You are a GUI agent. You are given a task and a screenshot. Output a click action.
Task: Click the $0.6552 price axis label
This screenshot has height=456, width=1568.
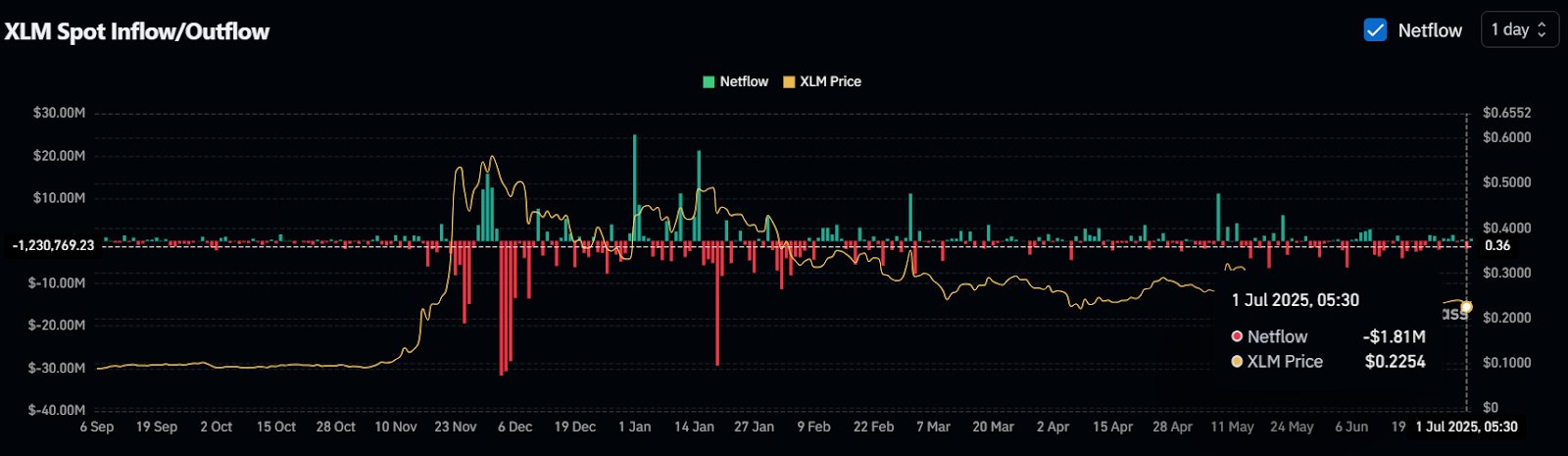pyautogui.click(x=1506, y=113)
